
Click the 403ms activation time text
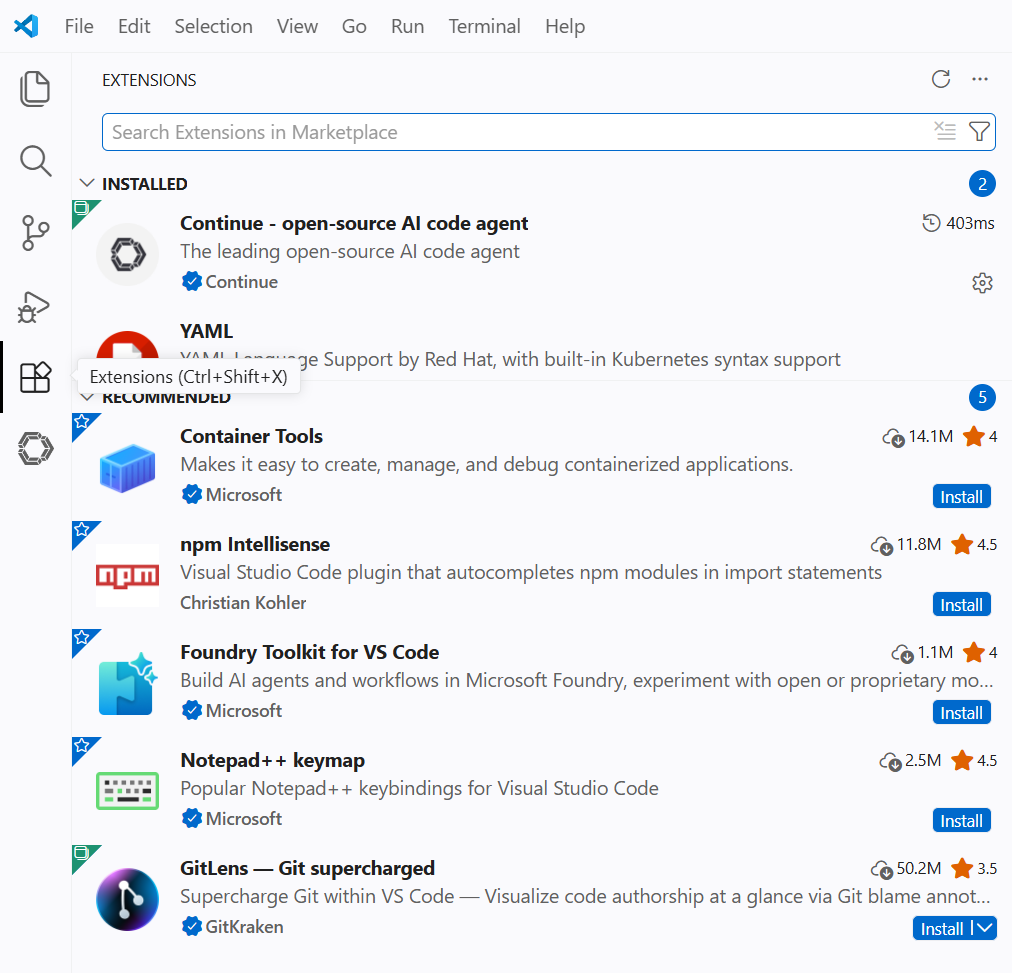(x=970, y=223)
